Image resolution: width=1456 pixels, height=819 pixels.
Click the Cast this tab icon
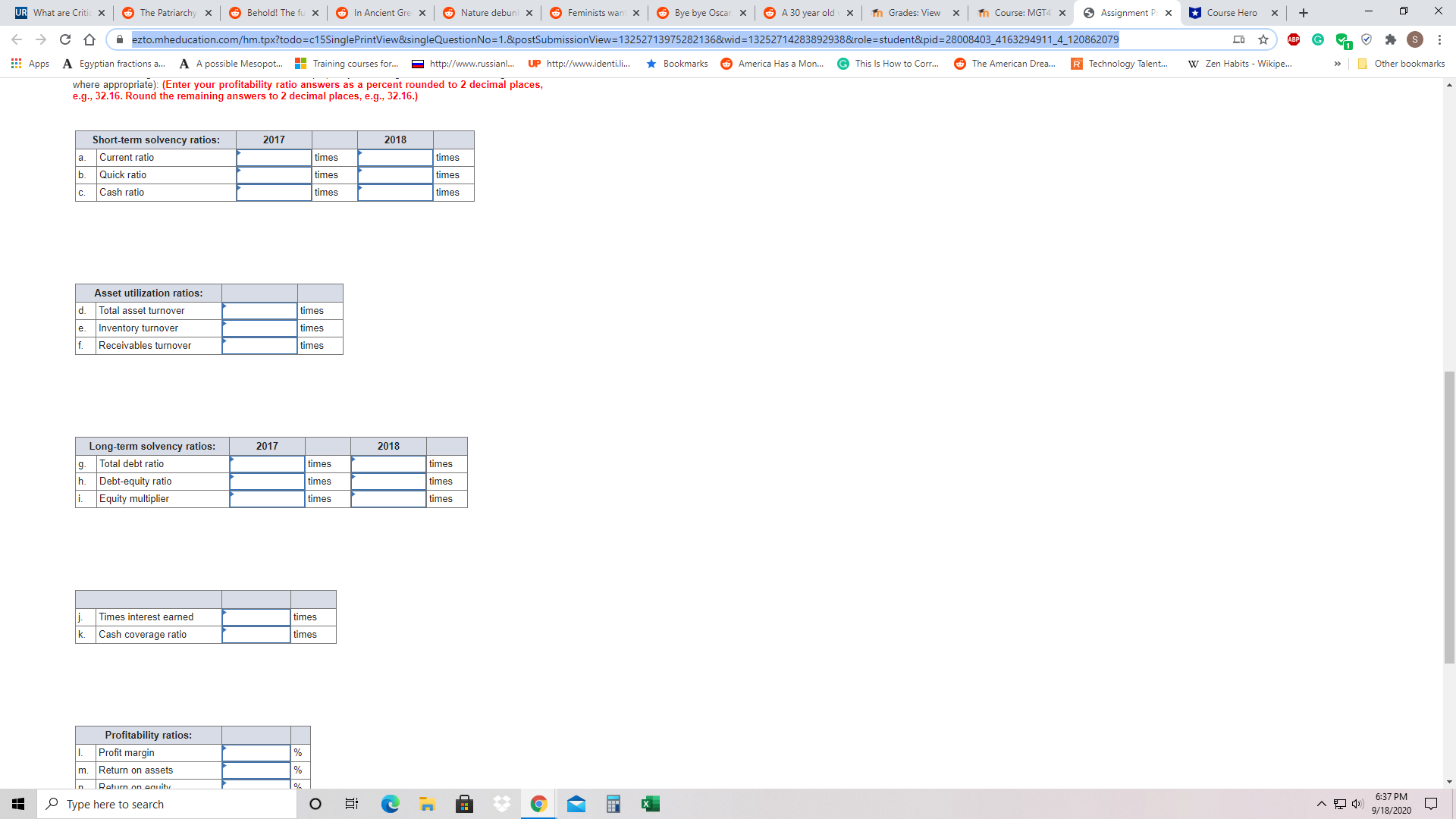pyautogui.click(x=1238, y=39)
